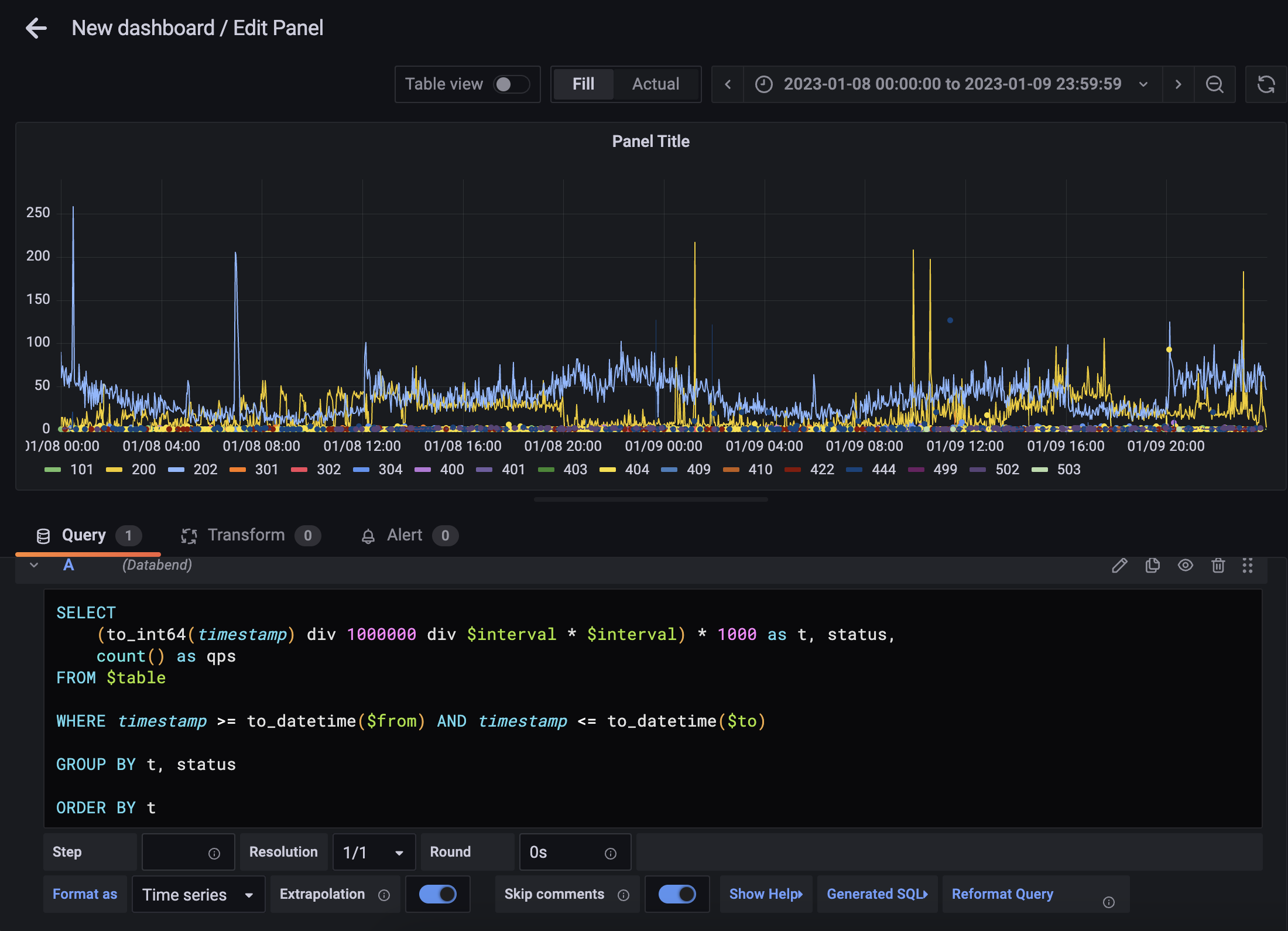Image resolution: width=1288 pixels, height=931 pixels.
Task: Open the Format as Time series dropdown
Action: pyautogui.click(x=198, y=895)
